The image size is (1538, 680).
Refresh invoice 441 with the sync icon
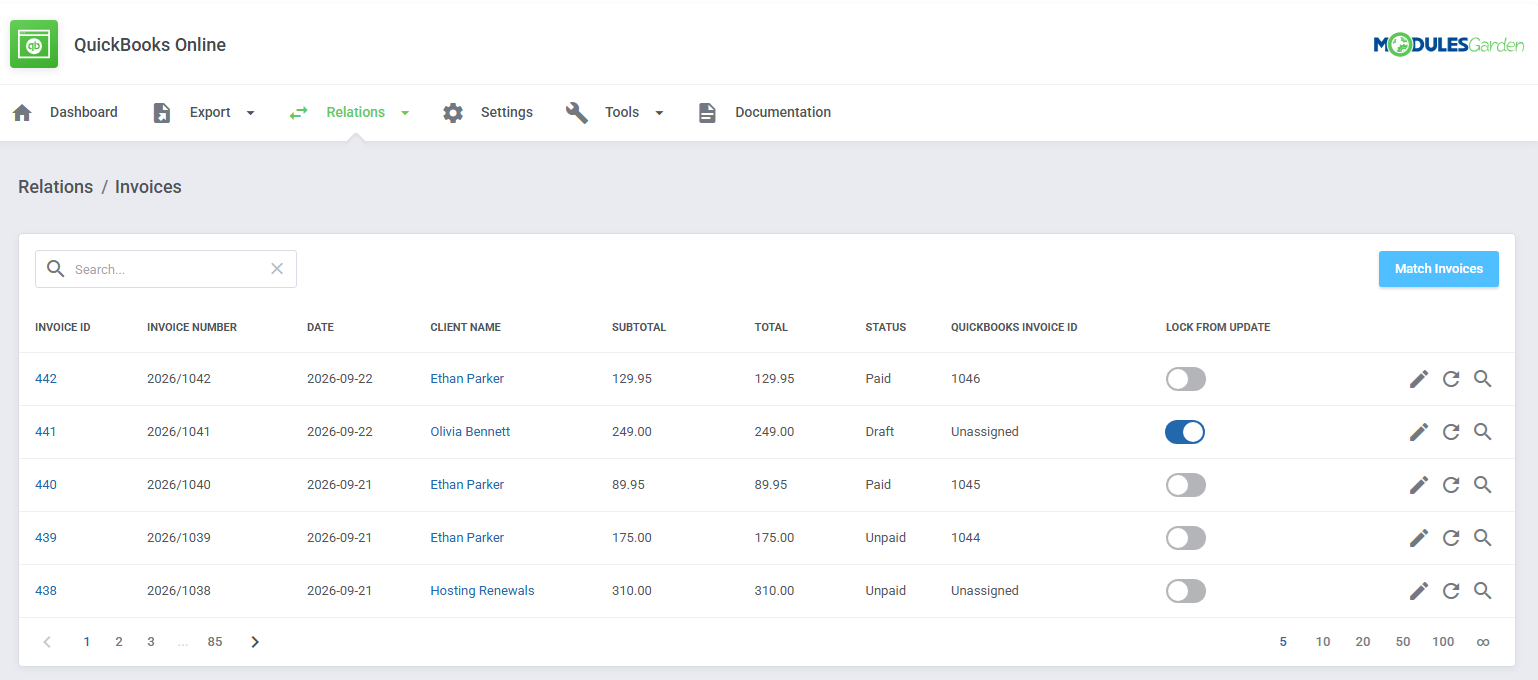click(x=1451, y=432)
